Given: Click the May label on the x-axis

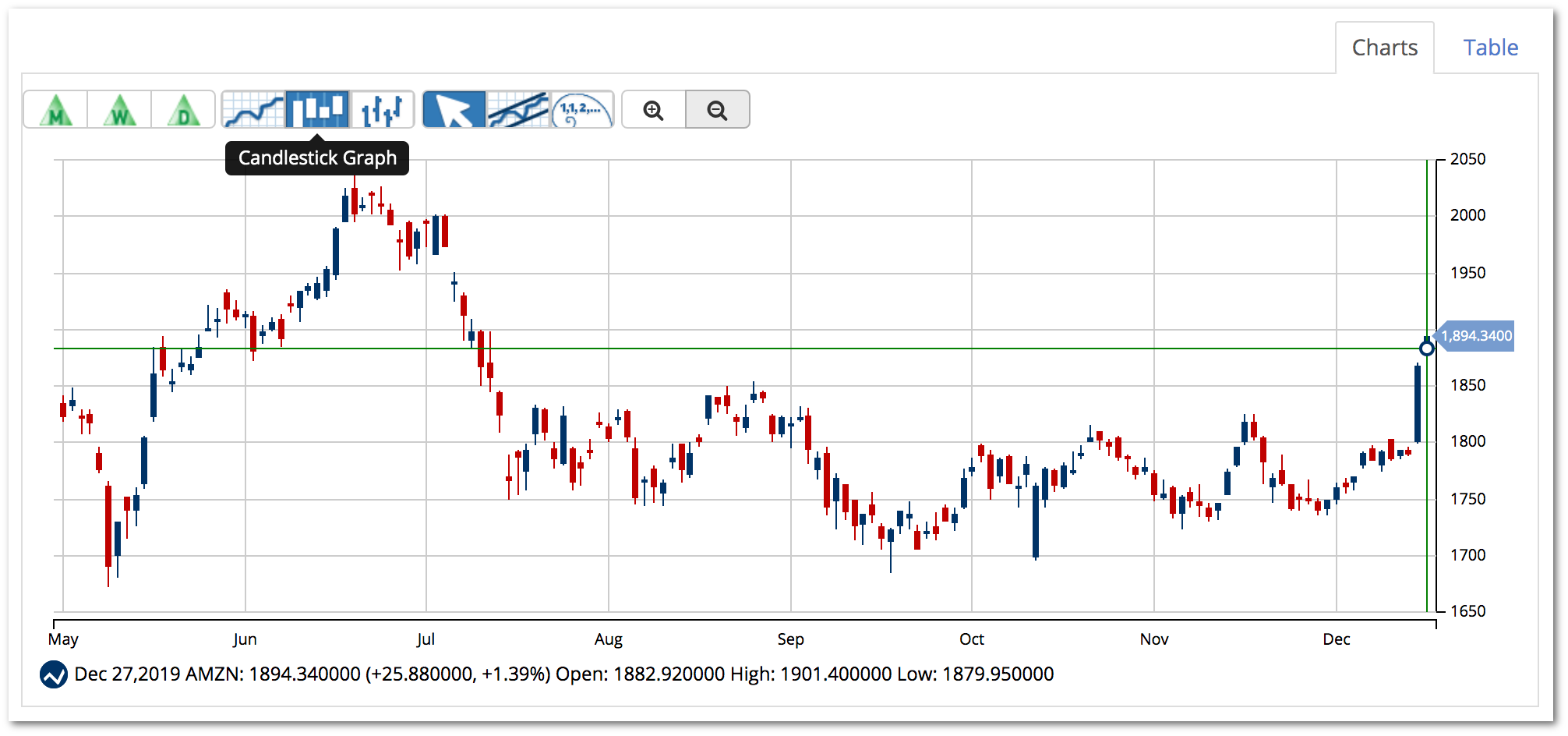Looking at the screenshot, I should [63, 639].
